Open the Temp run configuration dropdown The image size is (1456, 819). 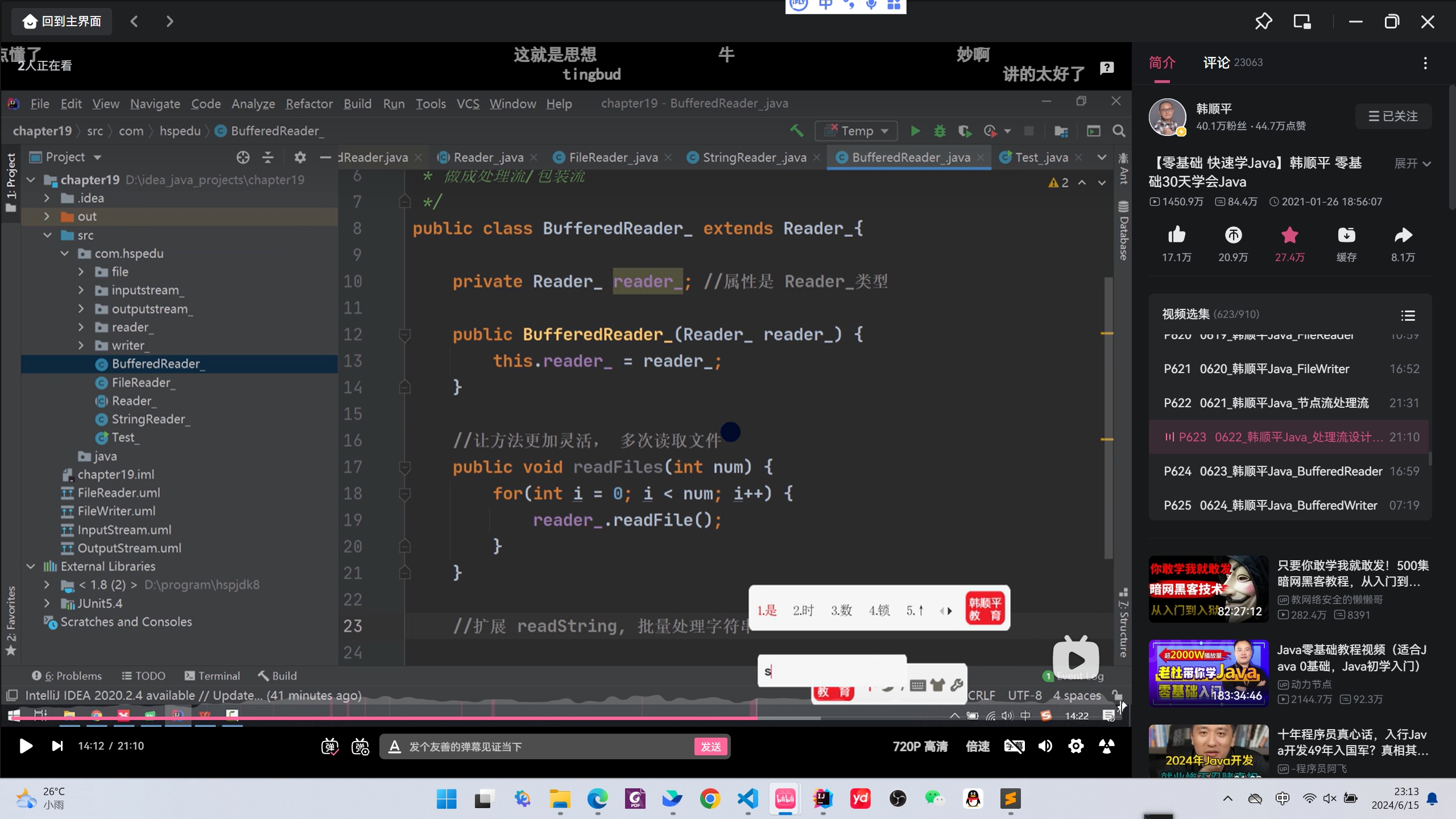pos(856,131)
